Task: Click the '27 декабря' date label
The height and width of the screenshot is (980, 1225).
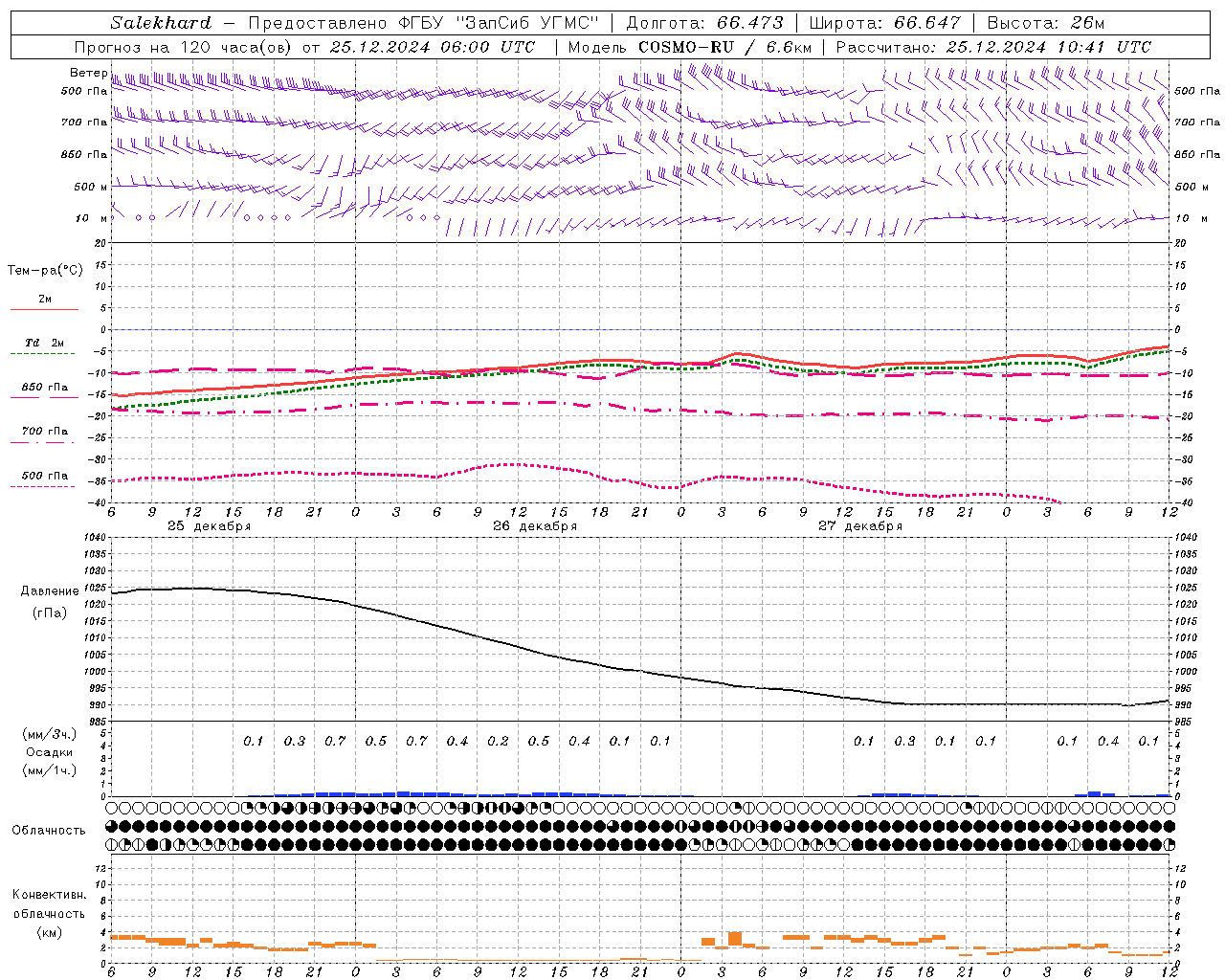Action: click(859, 526)
